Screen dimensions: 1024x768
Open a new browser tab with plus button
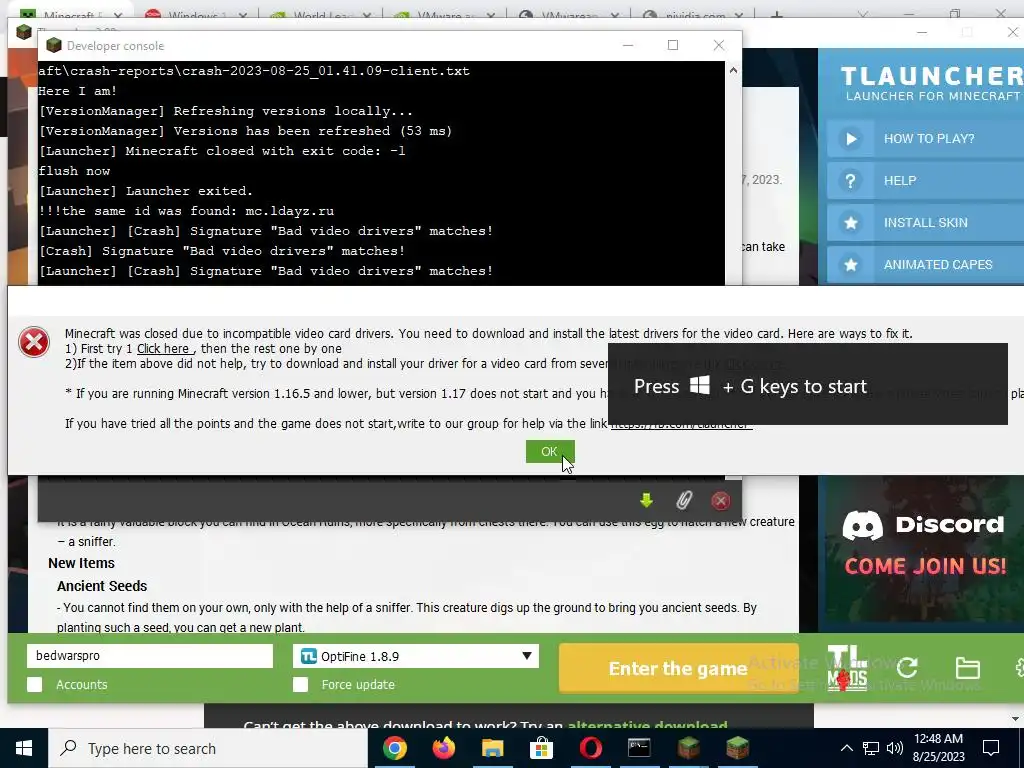coord(776,15)
